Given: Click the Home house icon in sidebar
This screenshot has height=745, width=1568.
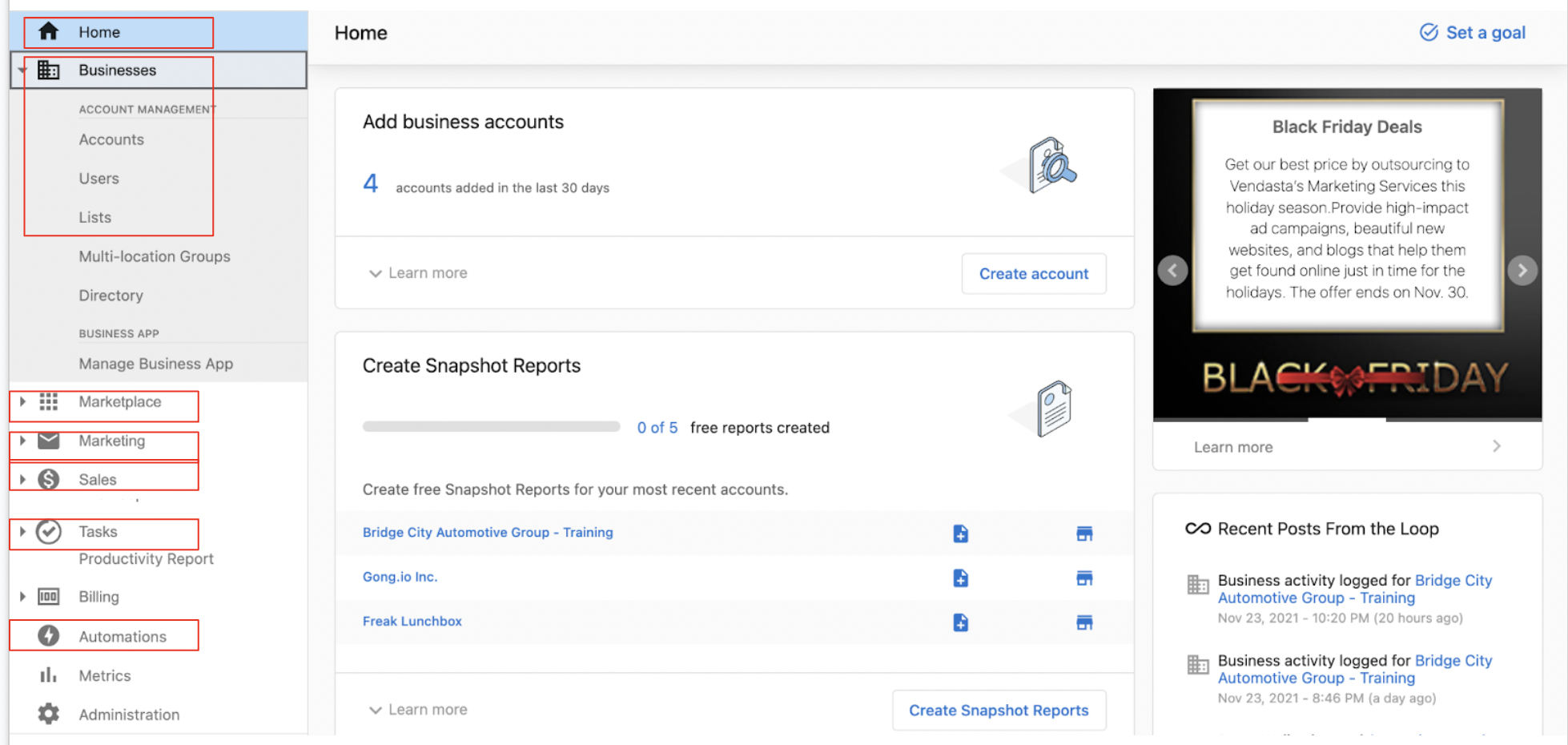Looking at the screenshot, I should pos(48,31).
